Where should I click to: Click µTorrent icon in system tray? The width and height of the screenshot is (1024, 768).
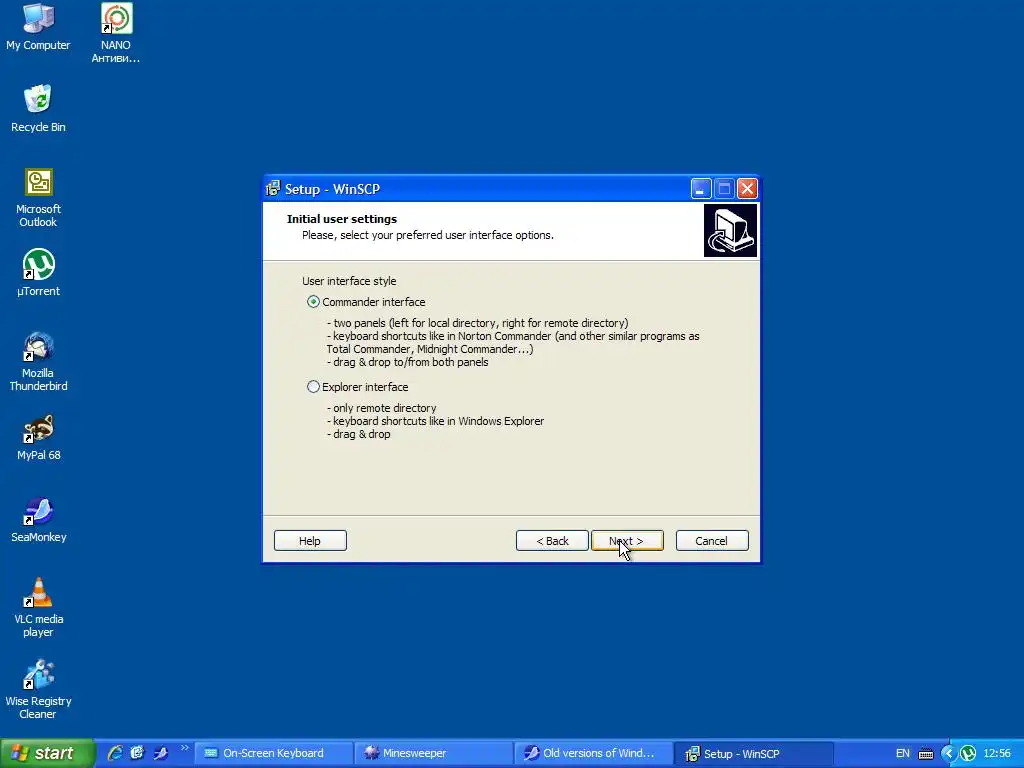968,753
